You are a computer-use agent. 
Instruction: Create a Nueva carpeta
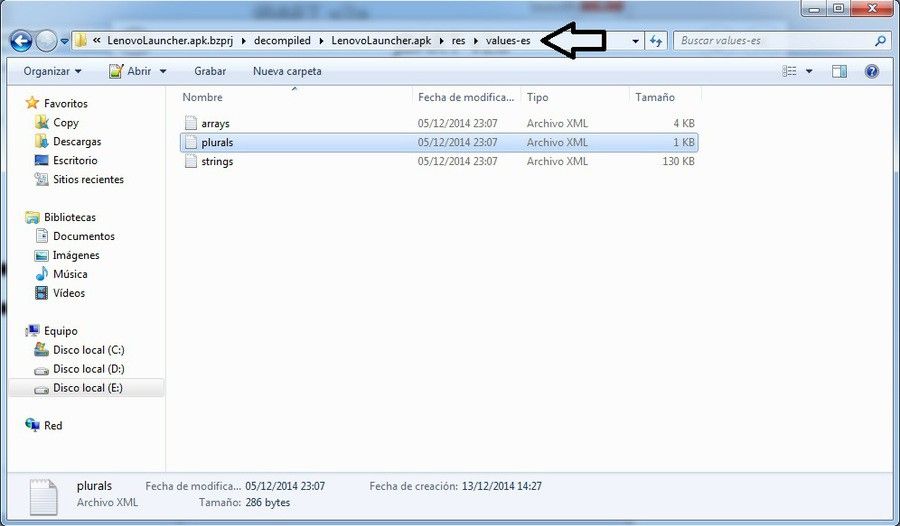[x=287, y=71]
